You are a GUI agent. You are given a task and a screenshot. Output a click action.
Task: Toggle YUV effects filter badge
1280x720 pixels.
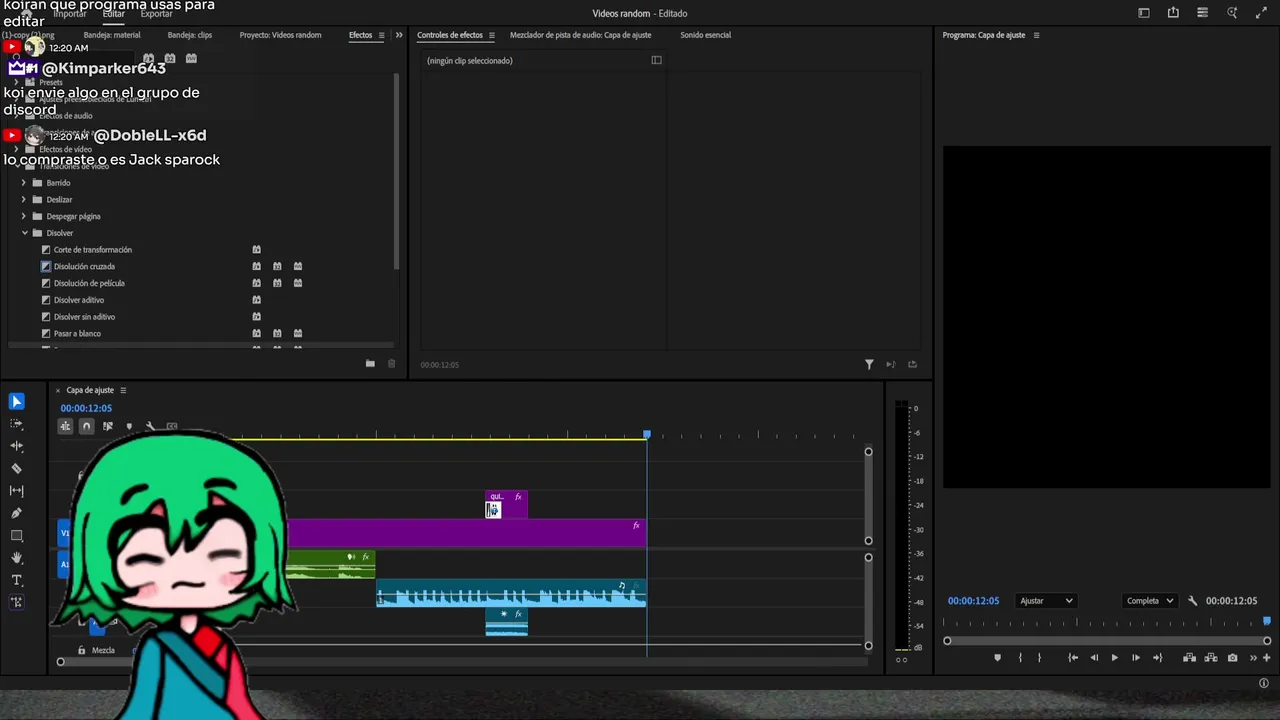[191, 59]
